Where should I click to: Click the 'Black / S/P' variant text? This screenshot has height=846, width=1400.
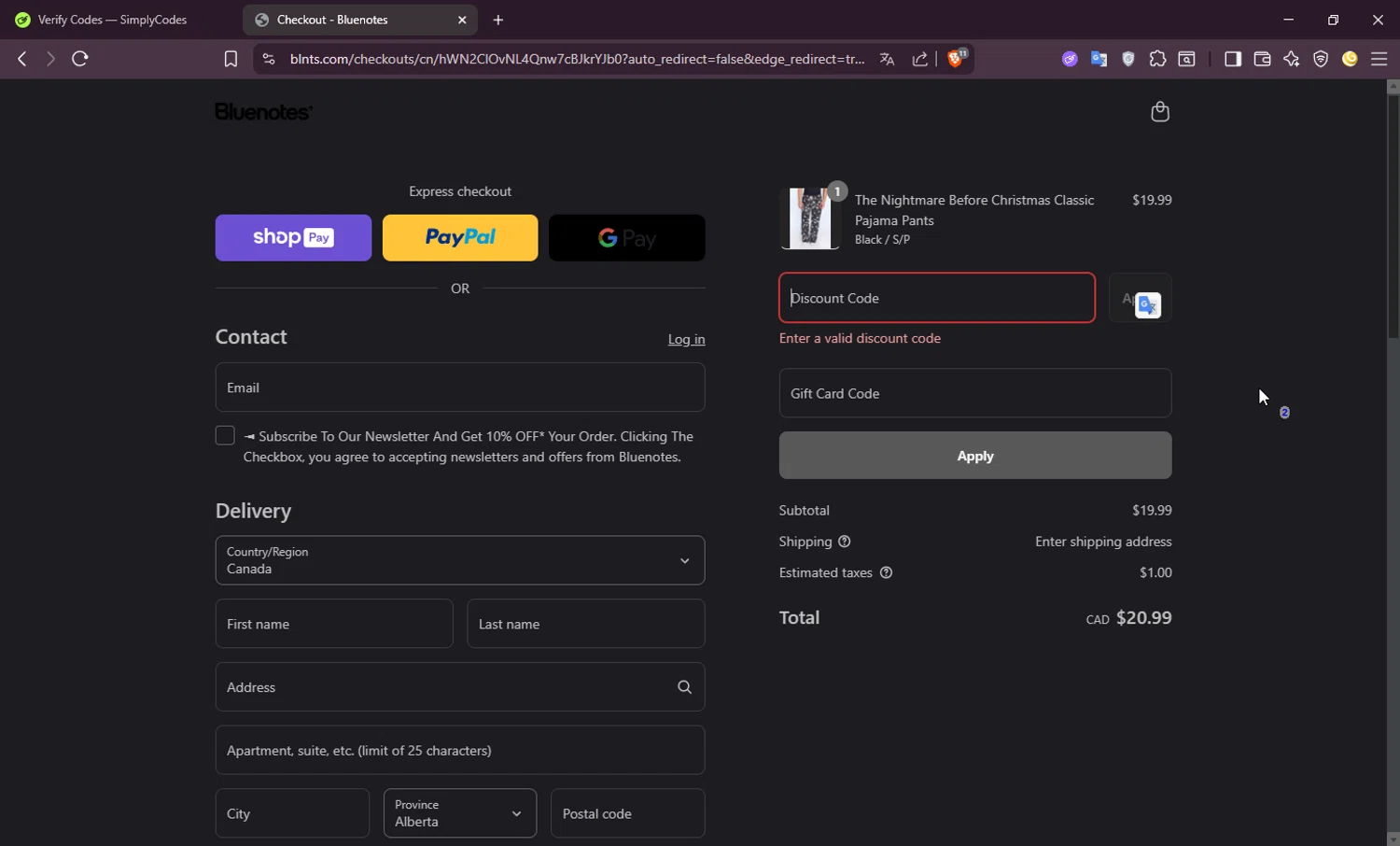pyautogui.click(x=882, y=240)
